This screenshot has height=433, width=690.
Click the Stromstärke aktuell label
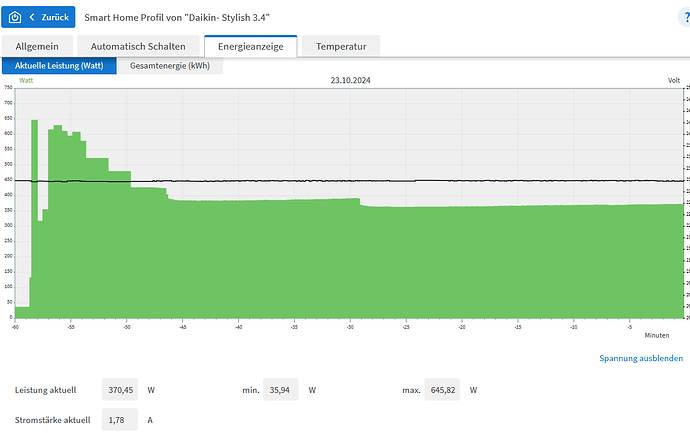click(x=52, y=420)
